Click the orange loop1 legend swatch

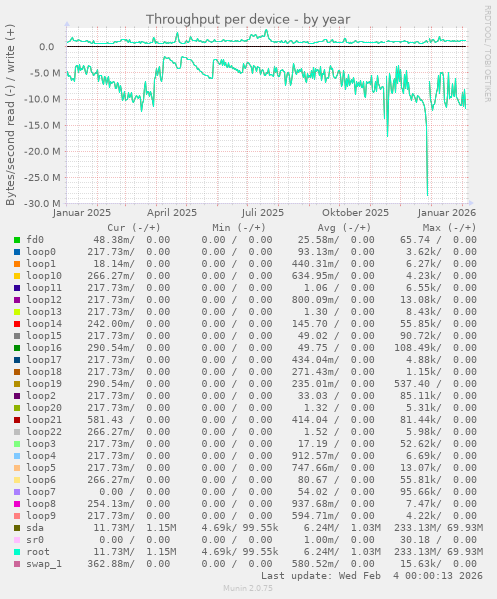click(17, 264)
